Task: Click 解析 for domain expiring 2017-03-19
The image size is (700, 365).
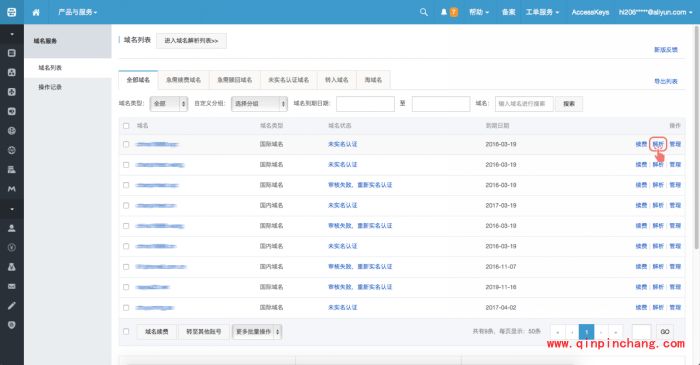Action: 658,205
